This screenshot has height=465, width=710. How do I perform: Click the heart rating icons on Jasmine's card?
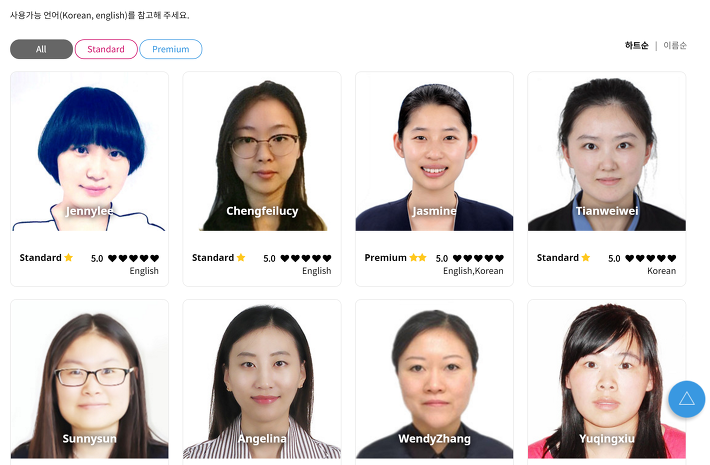[x=478, y=258]
